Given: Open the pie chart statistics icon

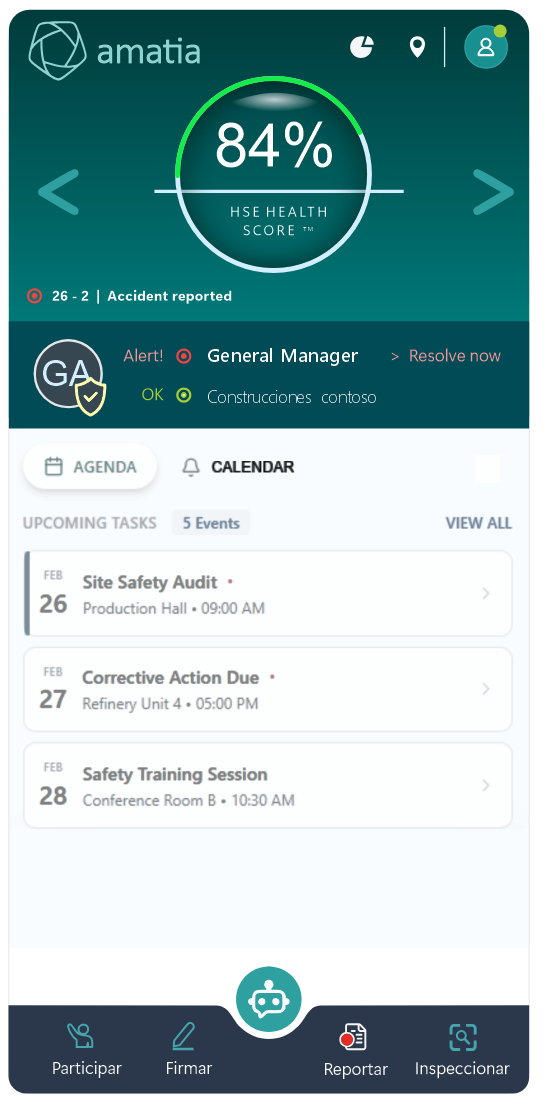Looking at the screenshot, I should (x=361, y=47).
